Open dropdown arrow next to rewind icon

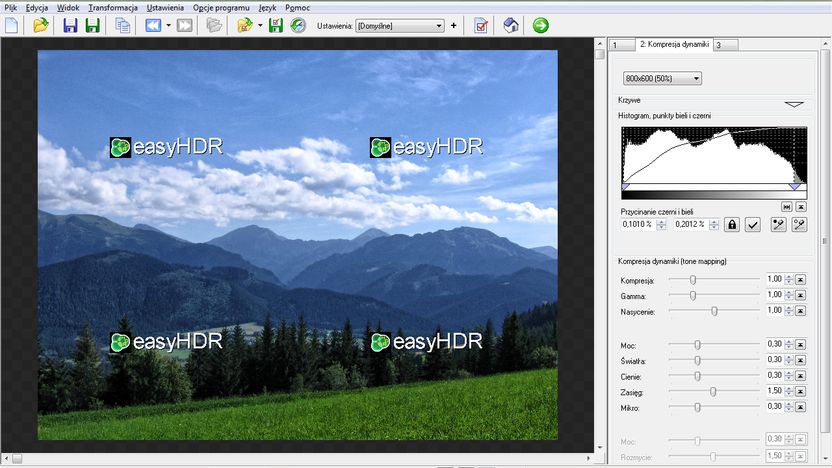pos(168,25)
